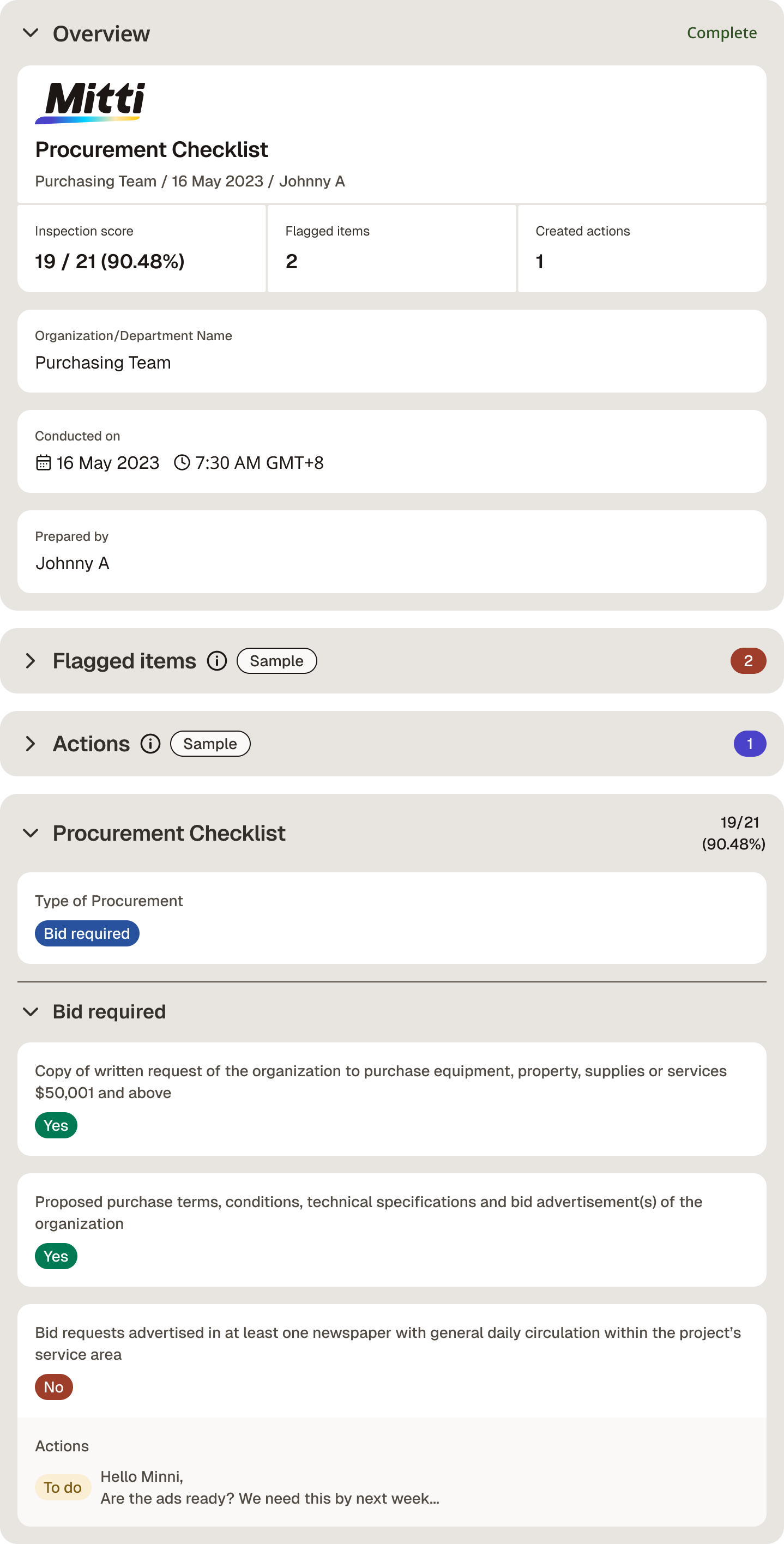
Task: Expand the Actions section chevron
Action: 31,743
